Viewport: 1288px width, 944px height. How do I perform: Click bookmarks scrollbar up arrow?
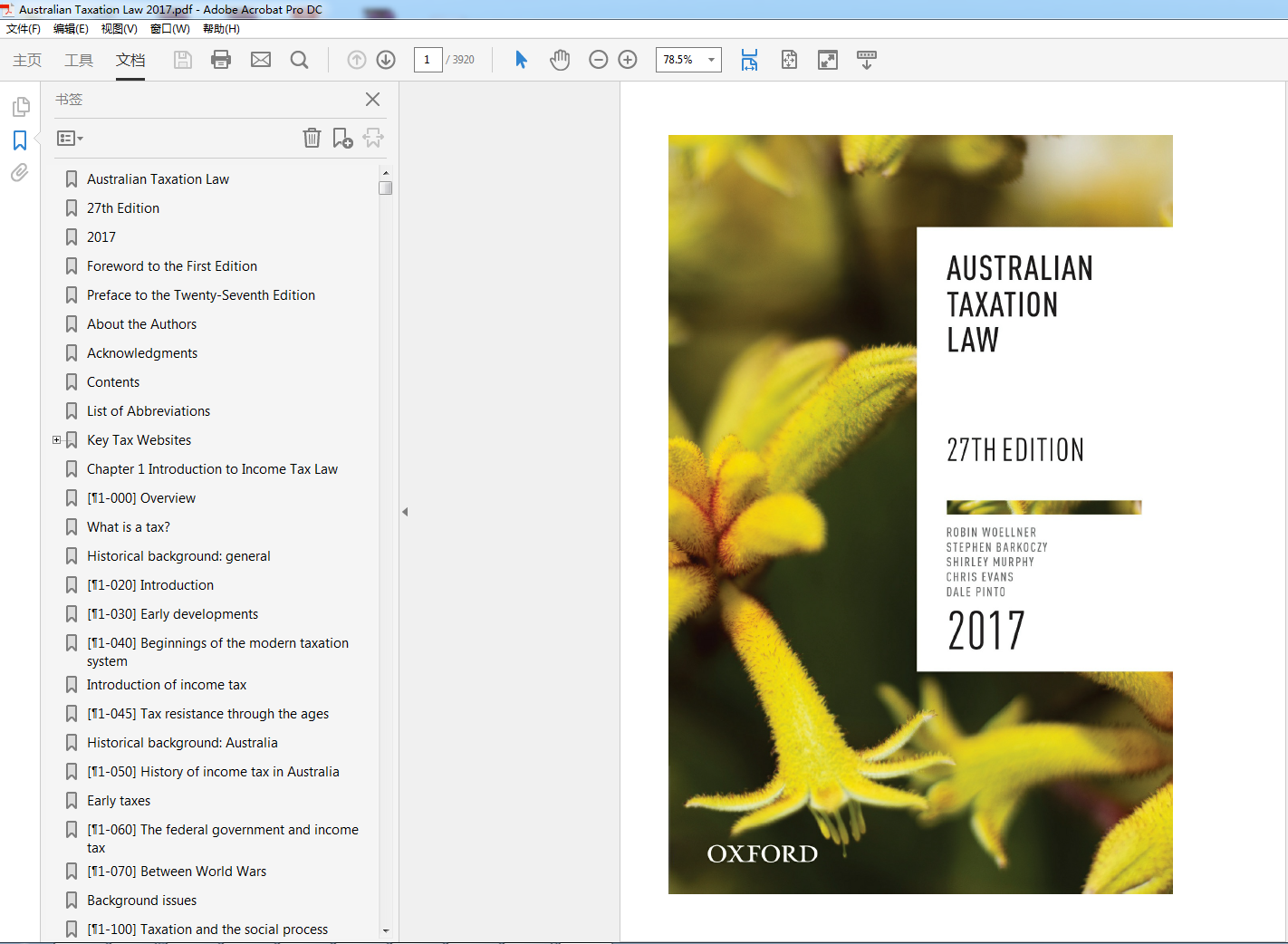click(x=386, y=172)
